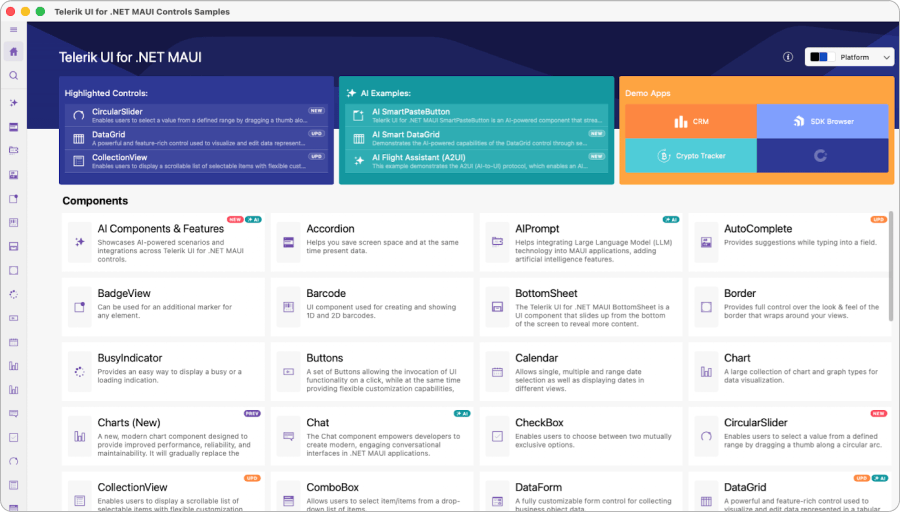Open the AI SmartPasteButton example
The width and height of the screenshot is (900, 512).
(x=476, y=115)
